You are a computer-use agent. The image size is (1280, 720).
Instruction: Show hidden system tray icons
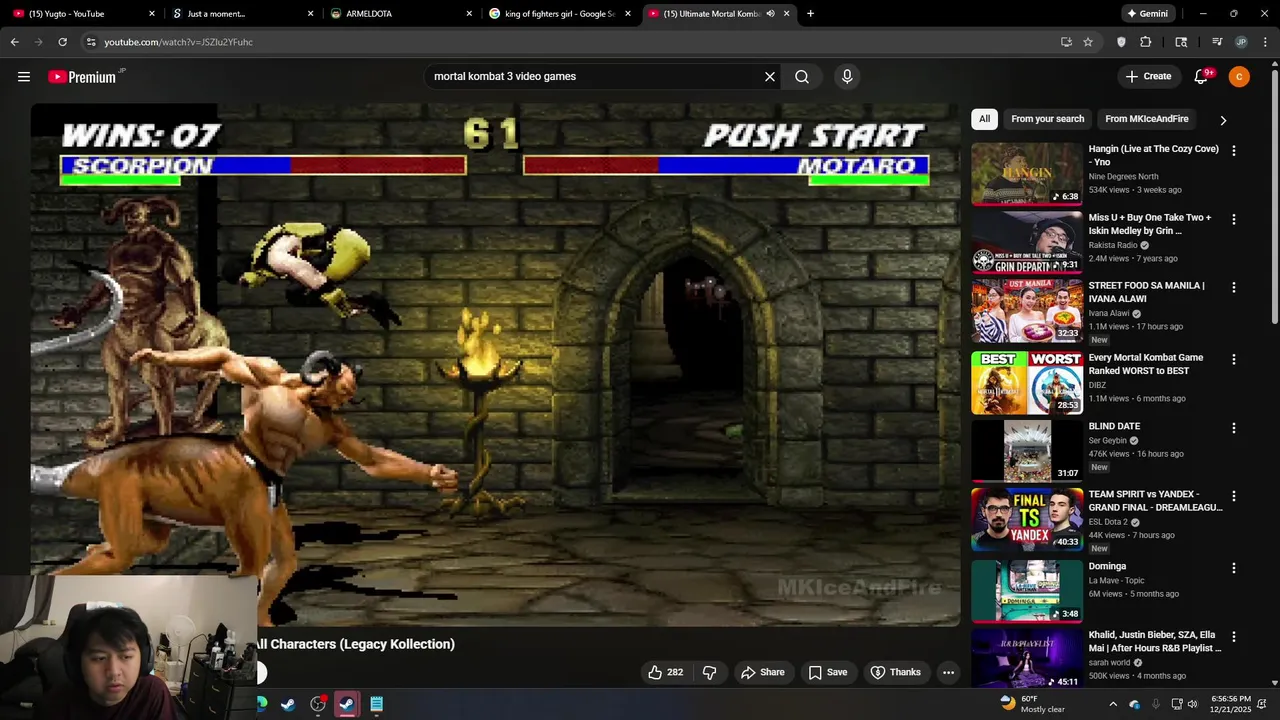tap(1113, 704)
